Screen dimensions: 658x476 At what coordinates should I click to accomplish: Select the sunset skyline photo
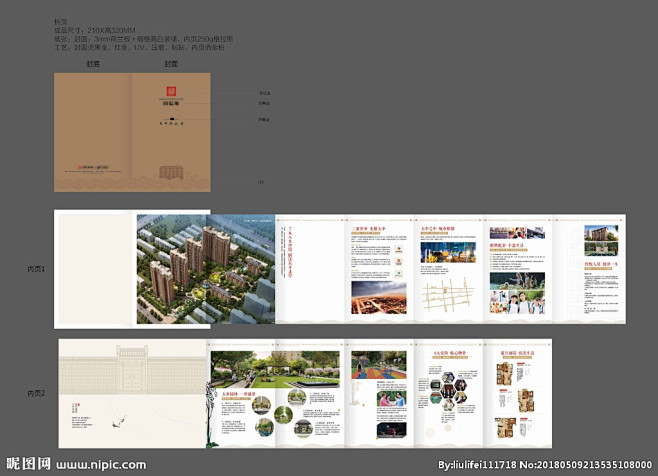tap(379, 299)
